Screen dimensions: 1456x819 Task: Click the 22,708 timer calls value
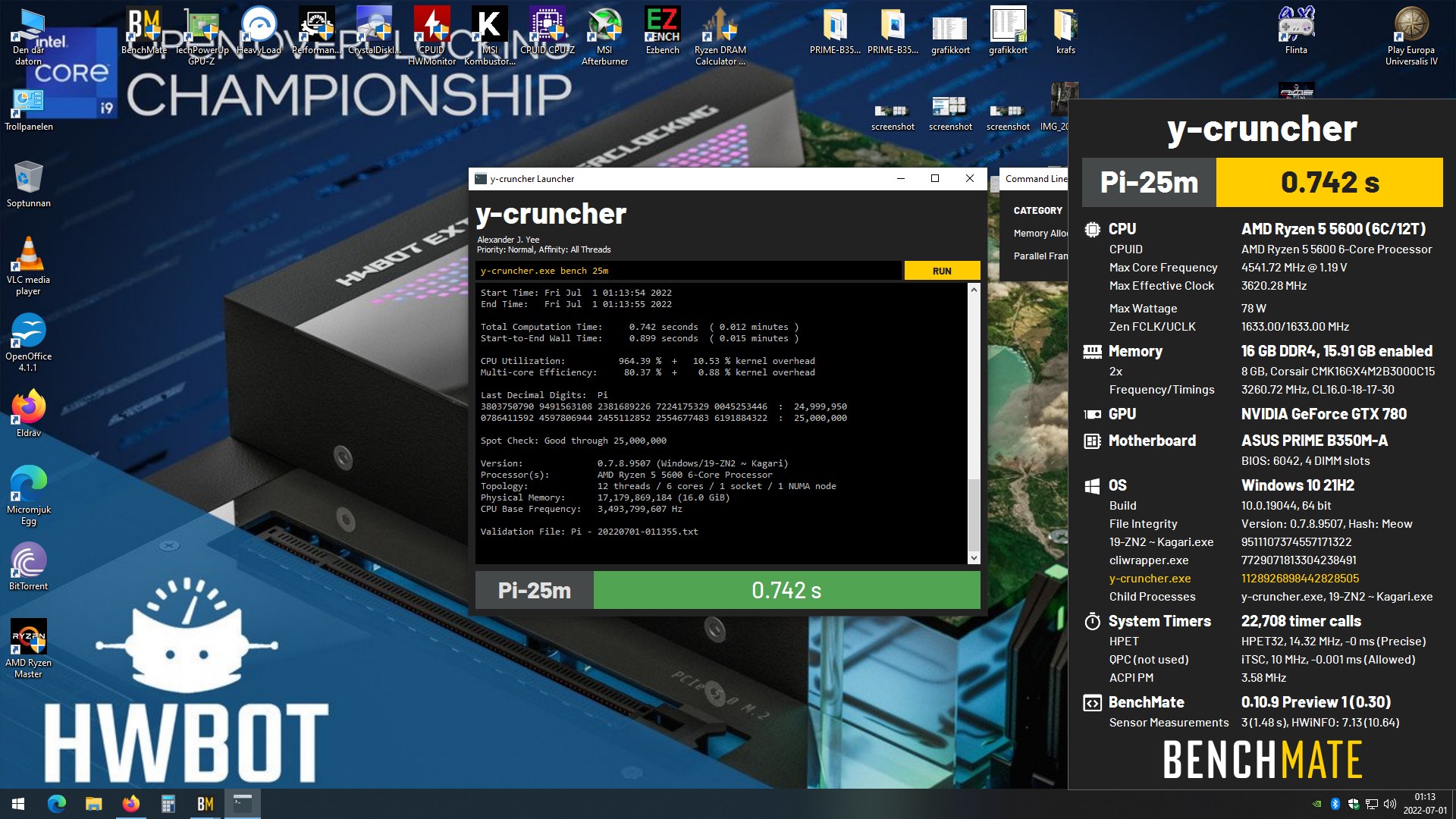pos(1301,621)
